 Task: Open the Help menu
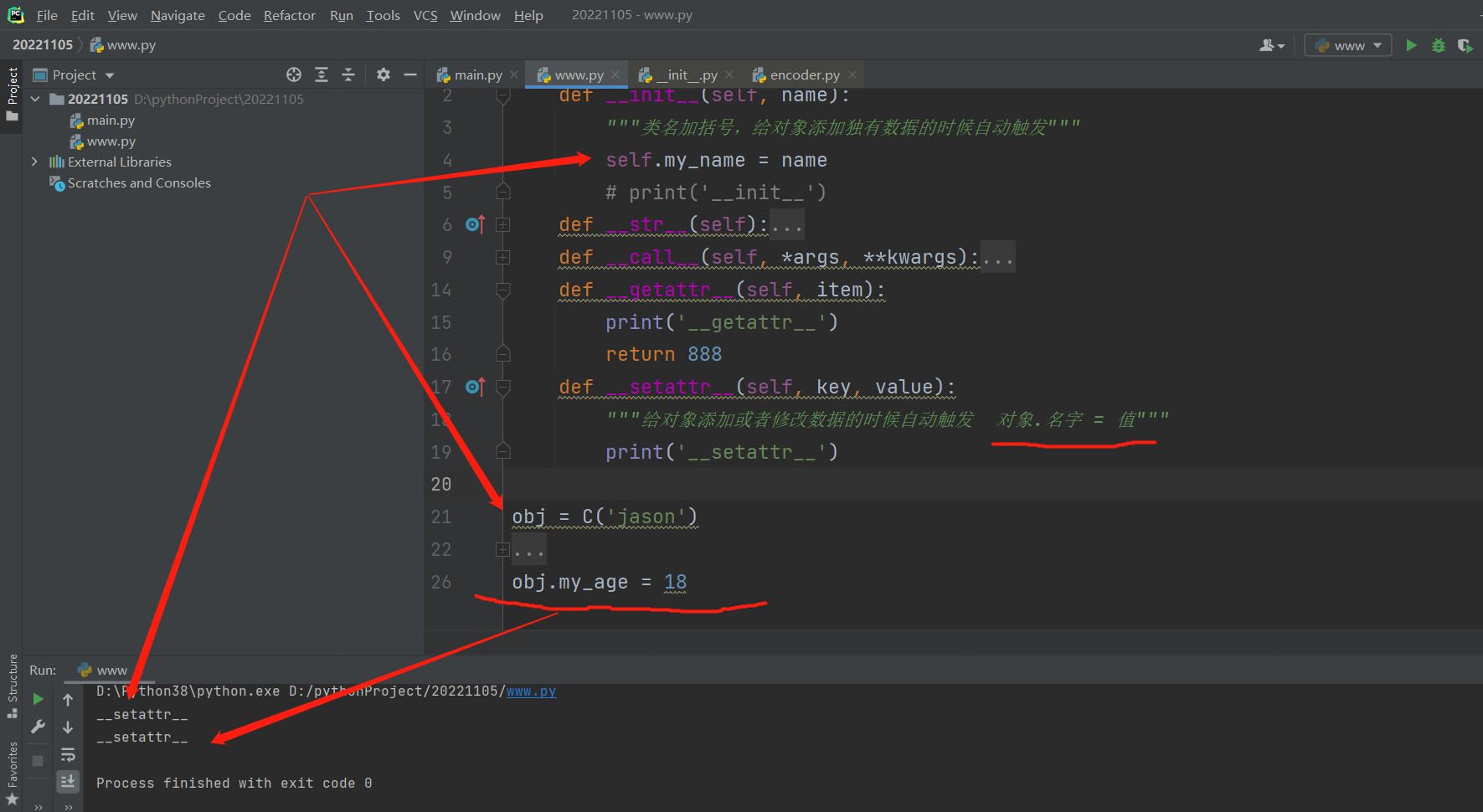(528, 15)
